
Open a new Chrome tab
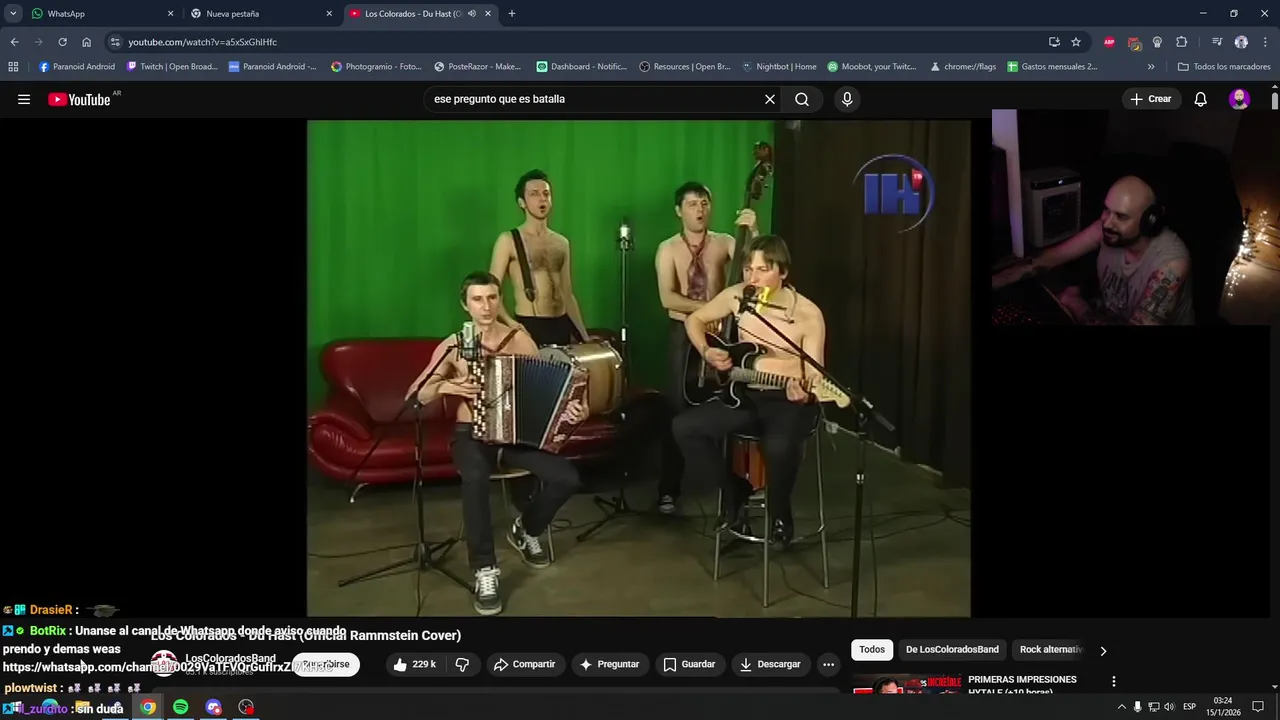coord(512,14)
